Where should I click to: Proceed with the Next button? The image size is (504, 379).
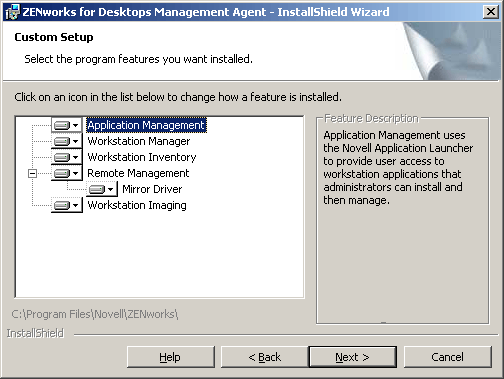[x=353, y=357]
